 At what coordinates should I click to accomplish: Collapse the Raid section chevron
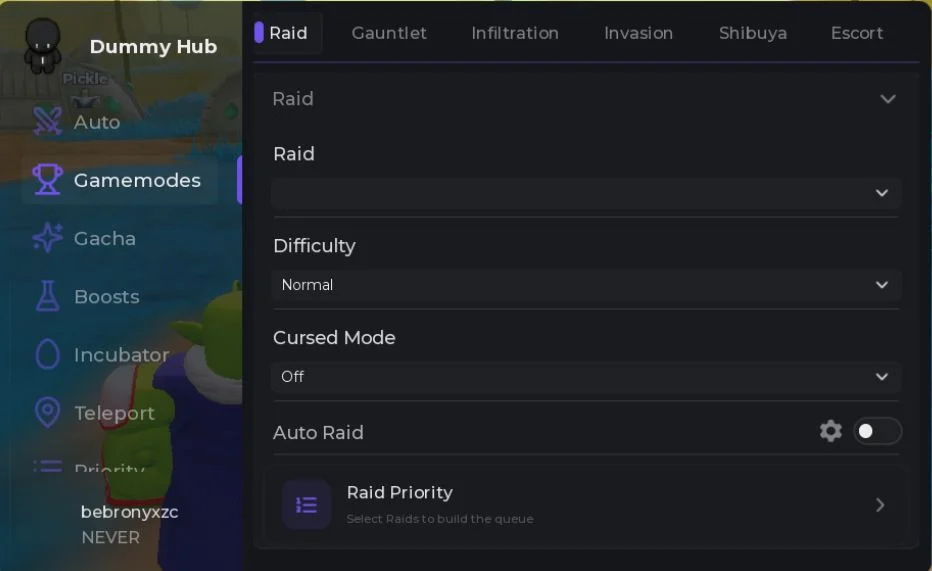click(x=887, y=99)
